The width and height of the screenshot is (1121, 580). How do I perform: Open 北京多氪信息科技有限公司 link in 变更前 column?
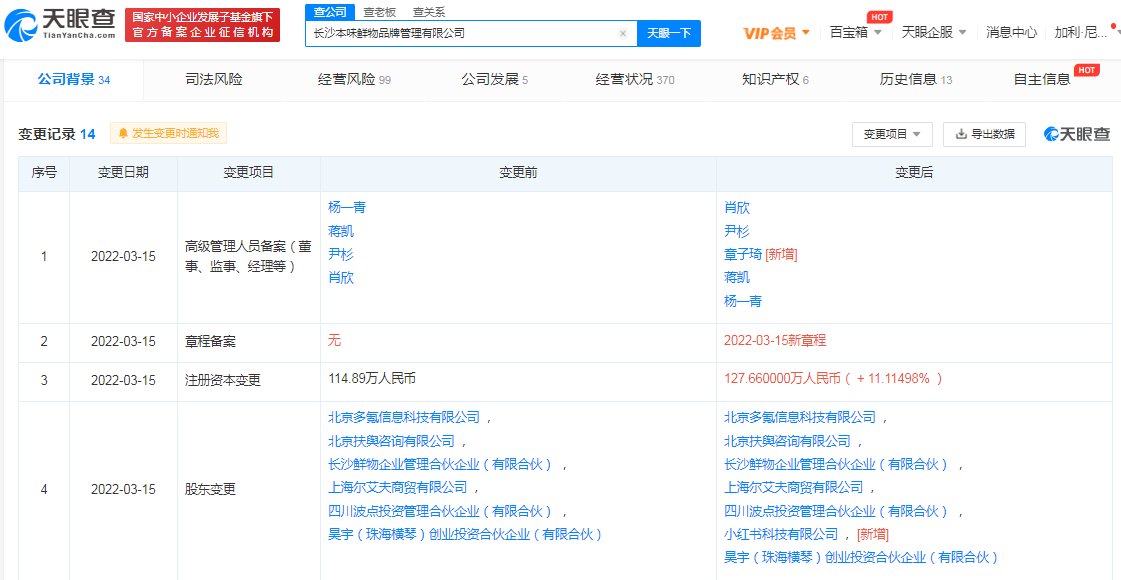pyautogui.click(x=404, y=417)
